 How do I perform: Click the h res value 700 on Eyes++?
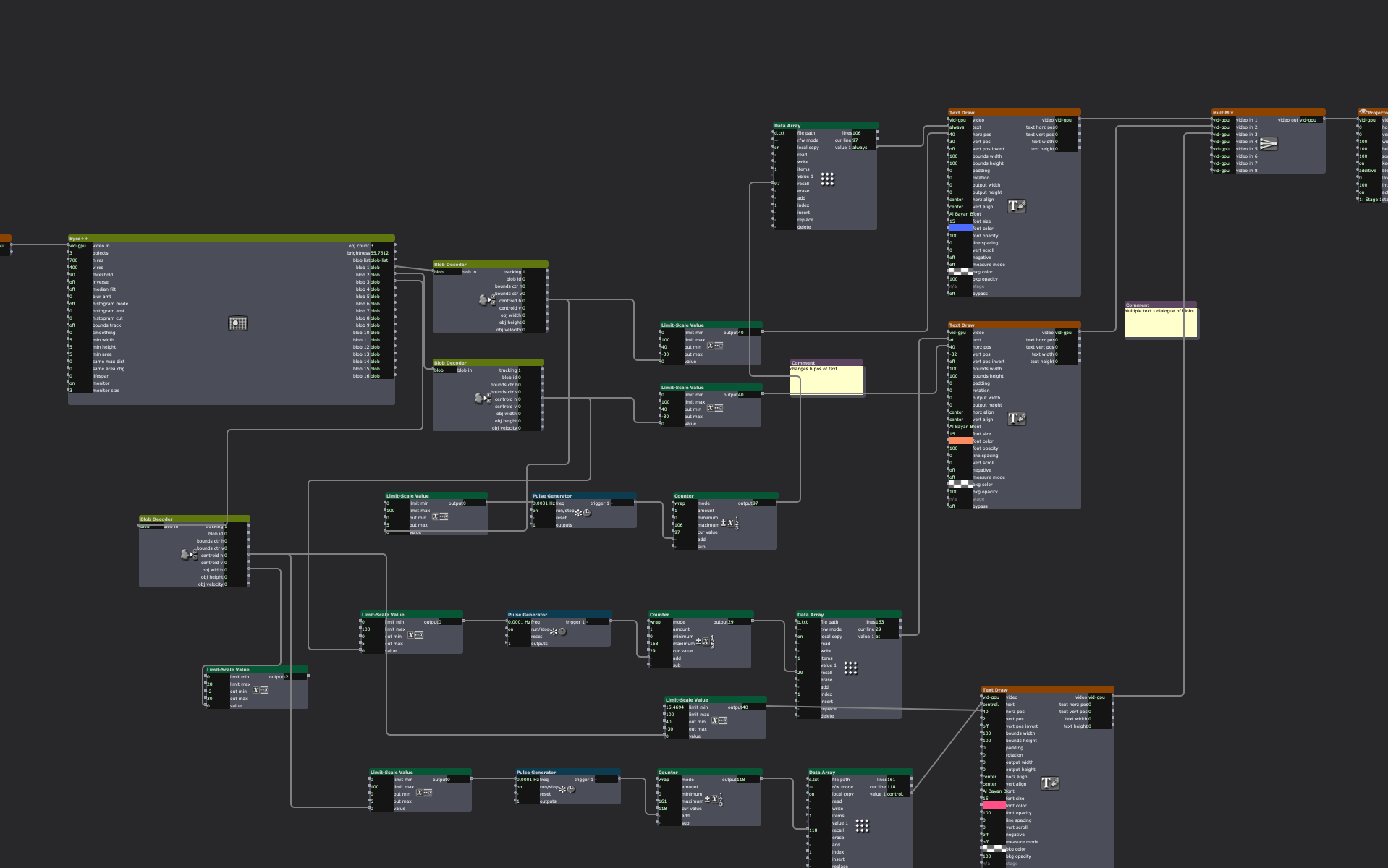point(80,260)
